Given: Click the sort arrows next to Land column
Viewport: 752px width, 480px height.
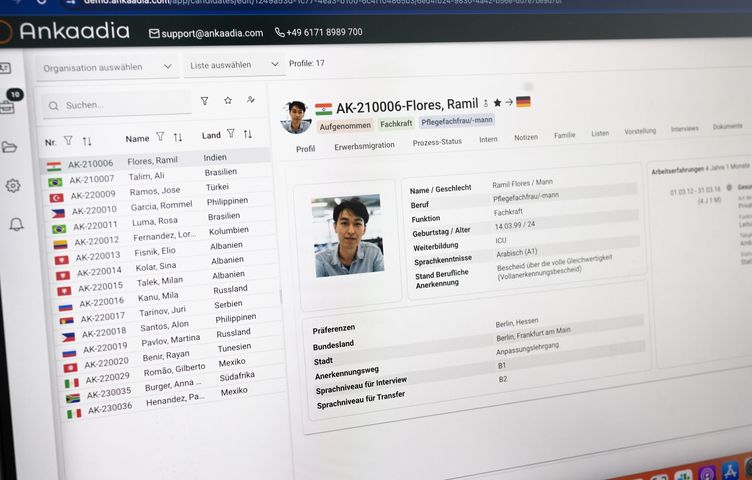Looking at the screenshot, I should [x=247, y=134].
